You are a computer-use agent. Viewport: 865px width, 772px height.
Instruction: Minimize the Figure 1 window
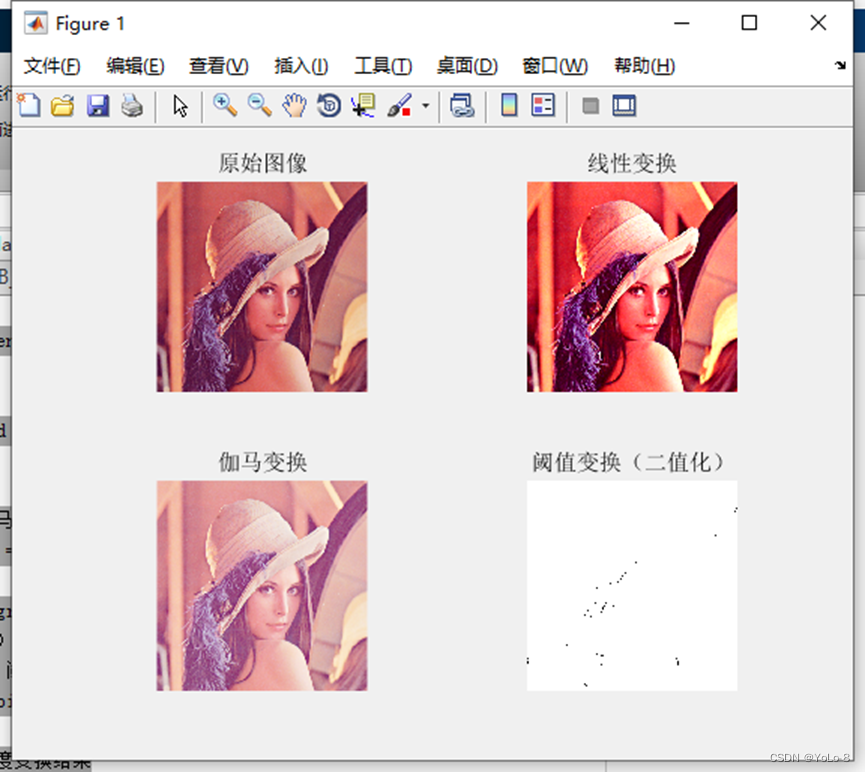click(682, 23)
